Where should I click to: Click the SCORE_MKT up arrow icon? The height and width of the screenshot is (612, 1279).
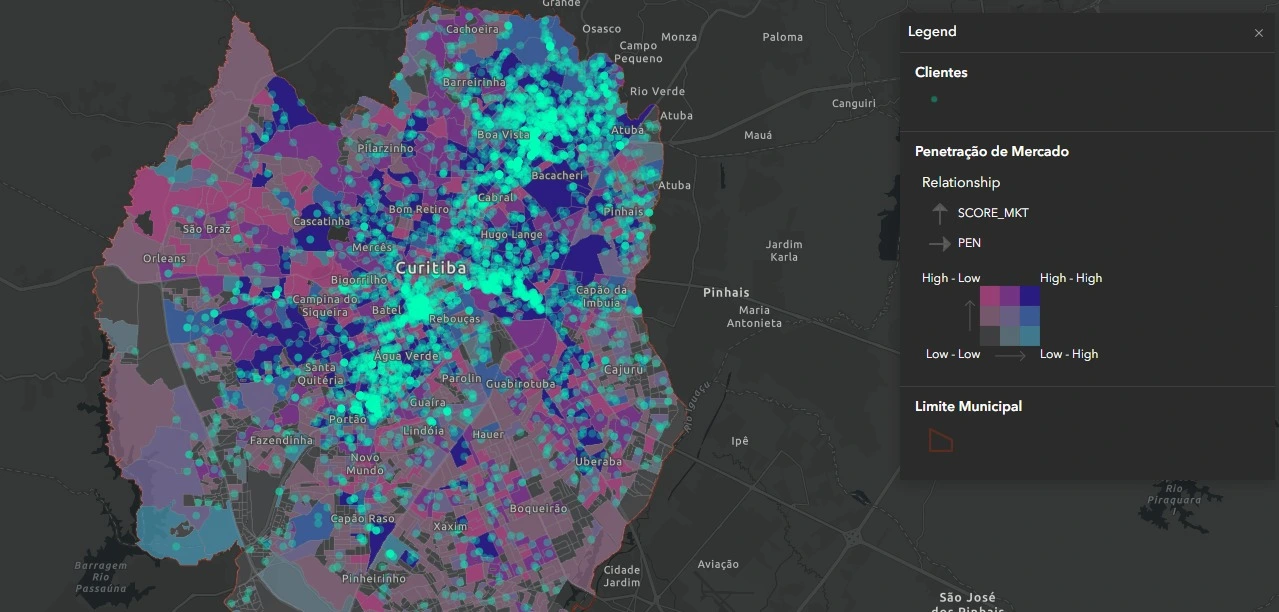click(x=939, y=213)
